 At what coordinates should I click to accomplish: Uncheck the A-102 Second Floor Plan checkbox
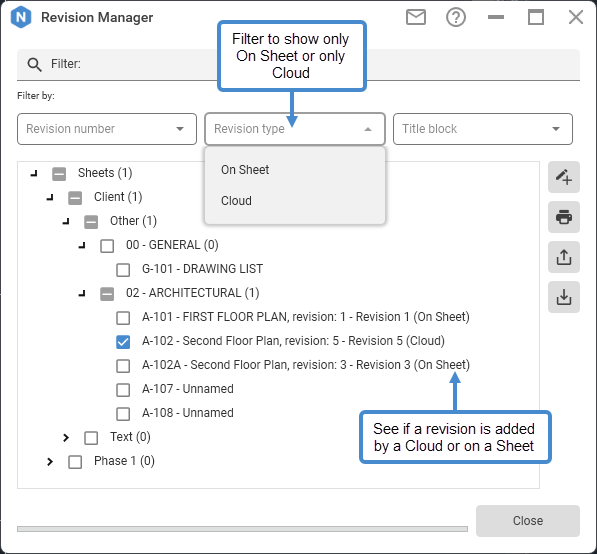click(123, 342)
